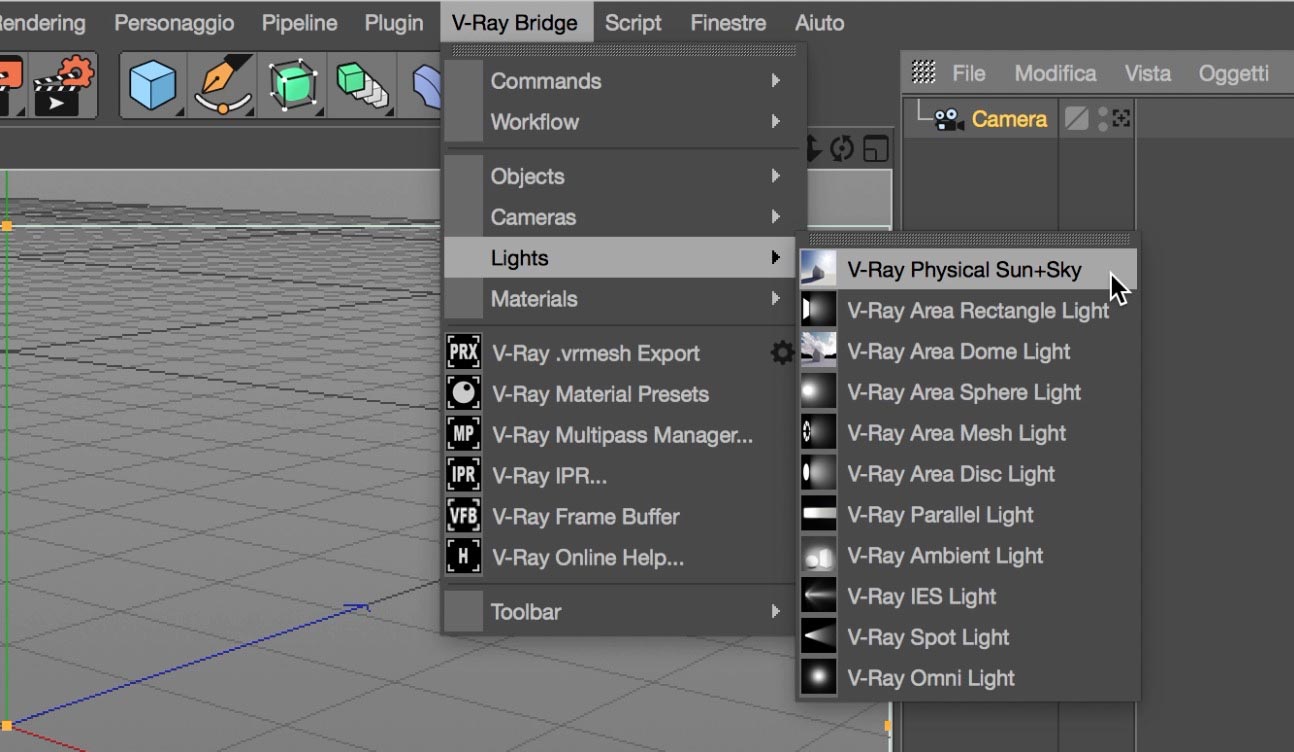
Task: Click the Area Dome Light icon
Action: [x=818, y=351]
